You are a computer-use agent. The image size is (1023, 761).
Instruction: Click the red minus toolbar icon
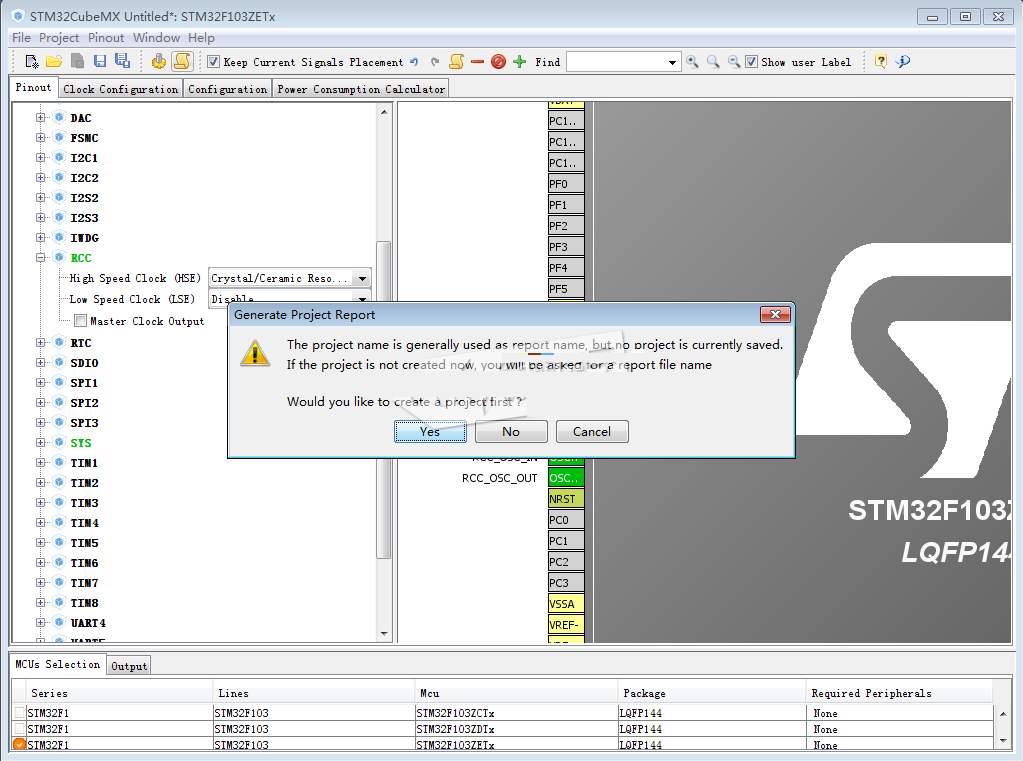pyautogui.click(x=477, y=62)
